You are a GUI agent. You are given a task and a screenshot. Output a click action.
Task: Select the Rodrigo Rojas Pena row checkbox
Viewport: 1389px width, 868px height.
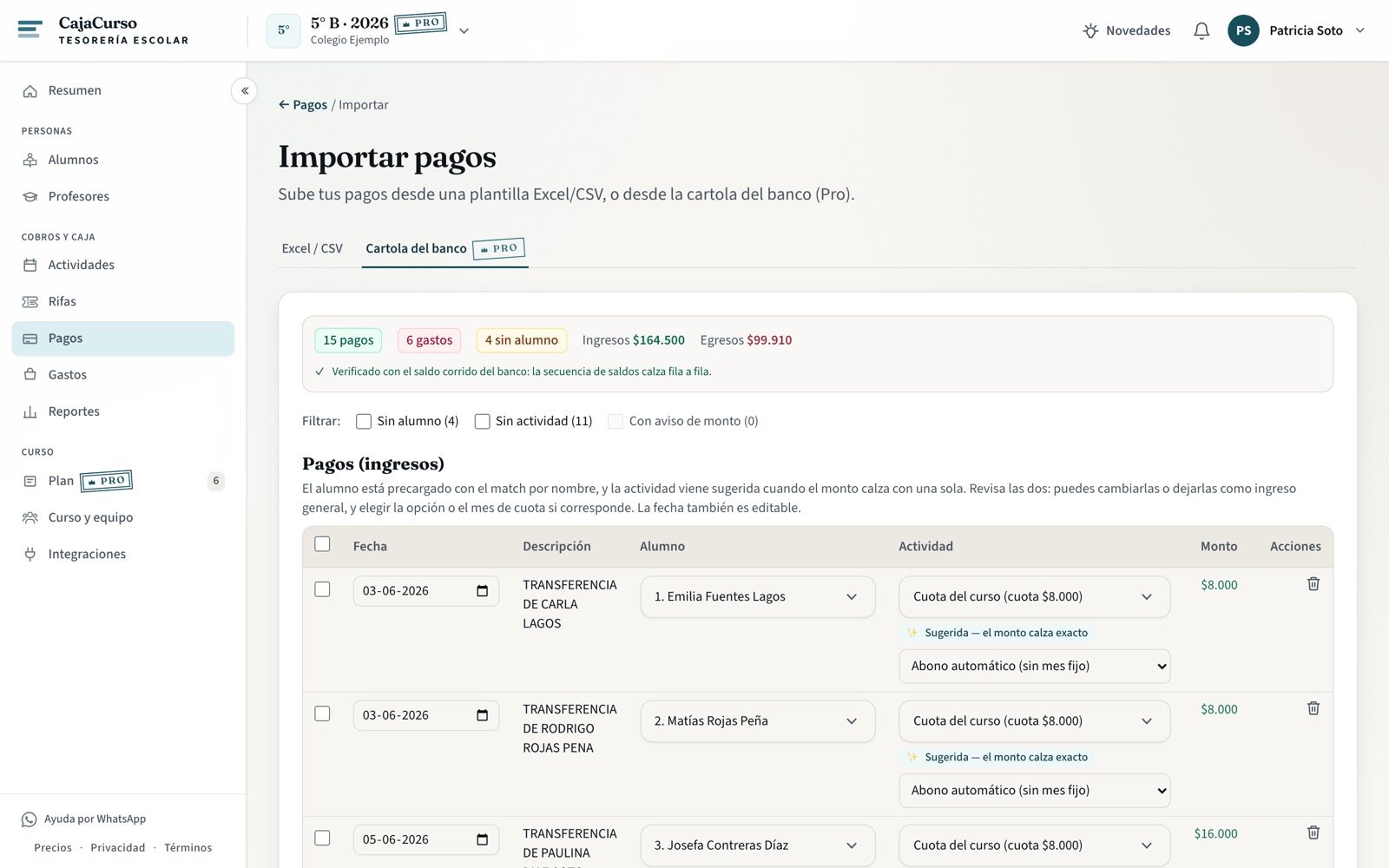coord(322,713)
